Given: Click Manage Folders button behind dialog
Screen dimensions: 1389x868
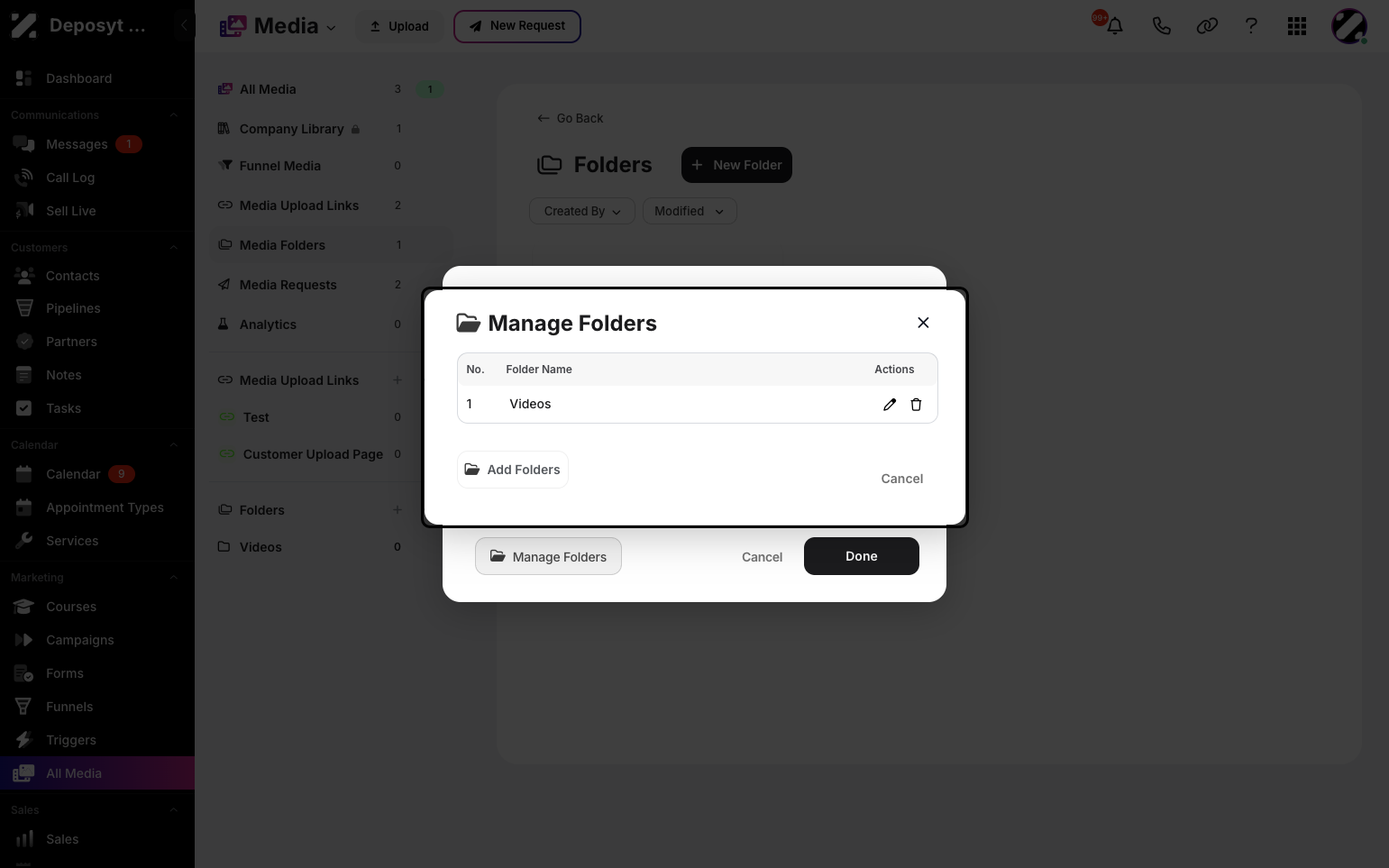Looking at the screenshot, I should click(x=548, y=557).
